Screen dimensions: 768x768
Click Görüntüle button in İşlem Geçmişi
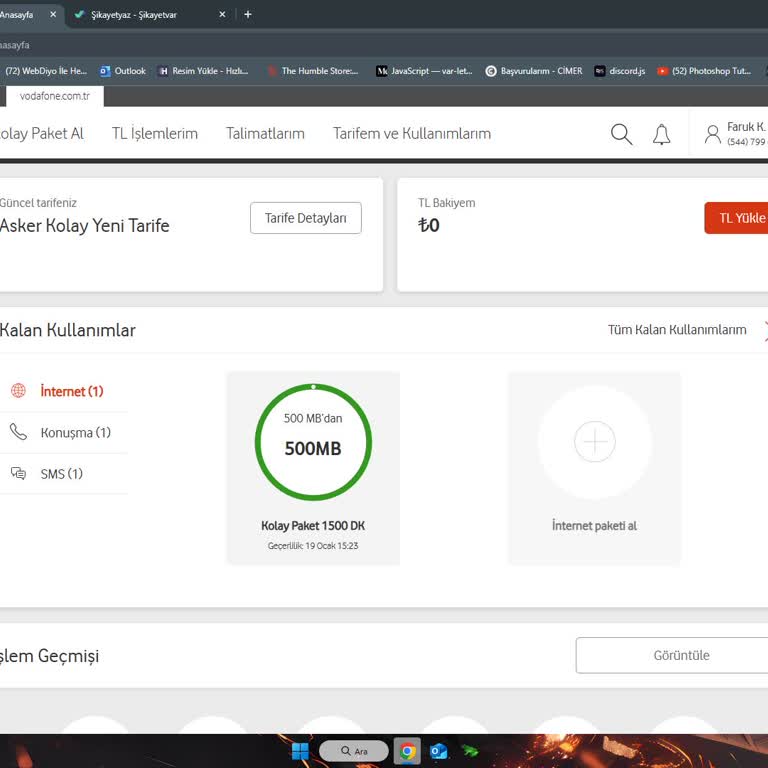[672, 655]
